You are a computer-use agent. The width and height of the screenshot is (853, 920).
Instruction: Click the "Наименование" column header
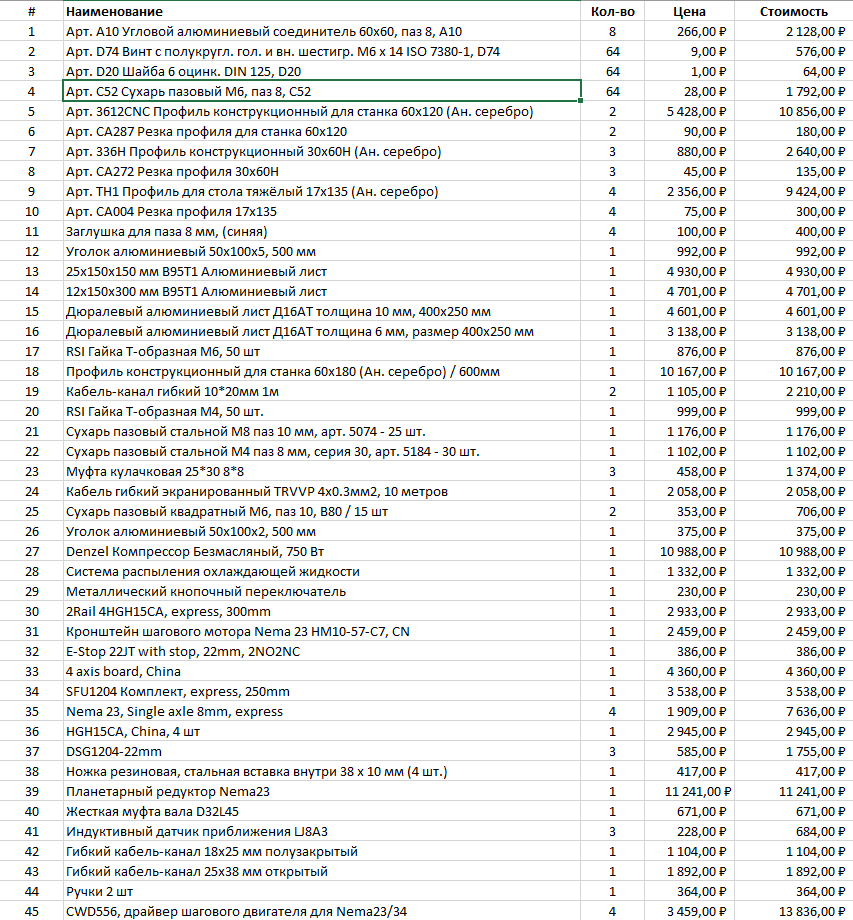click(115, 12)
